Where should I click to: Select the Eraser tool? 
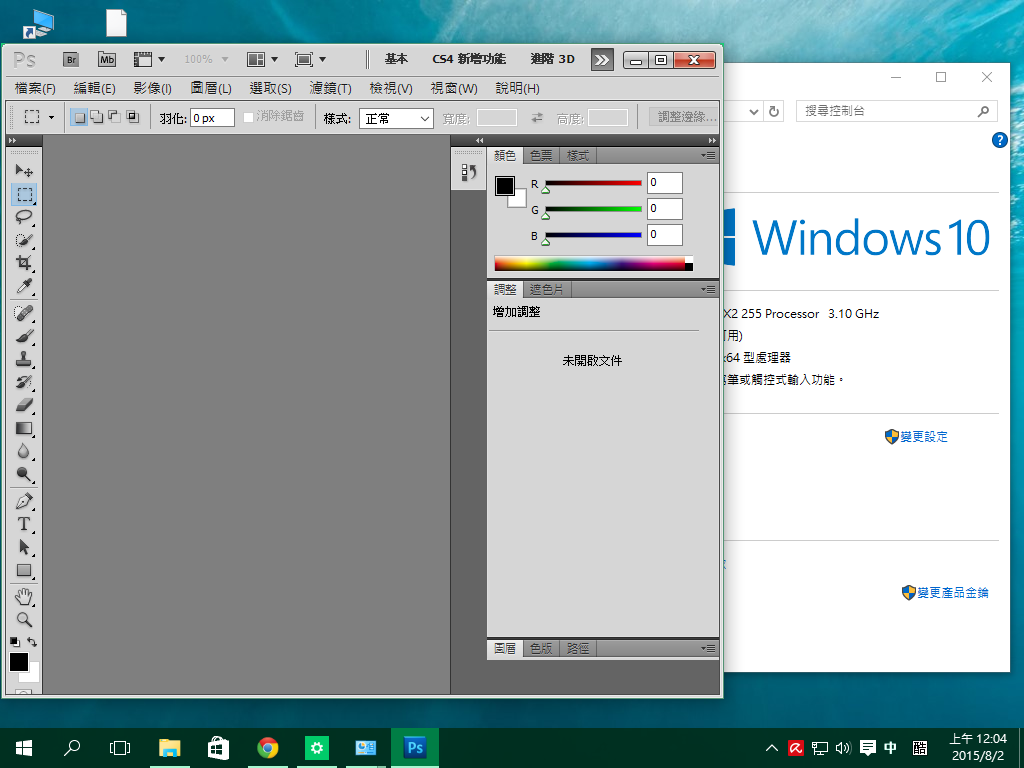pos(24,405)
